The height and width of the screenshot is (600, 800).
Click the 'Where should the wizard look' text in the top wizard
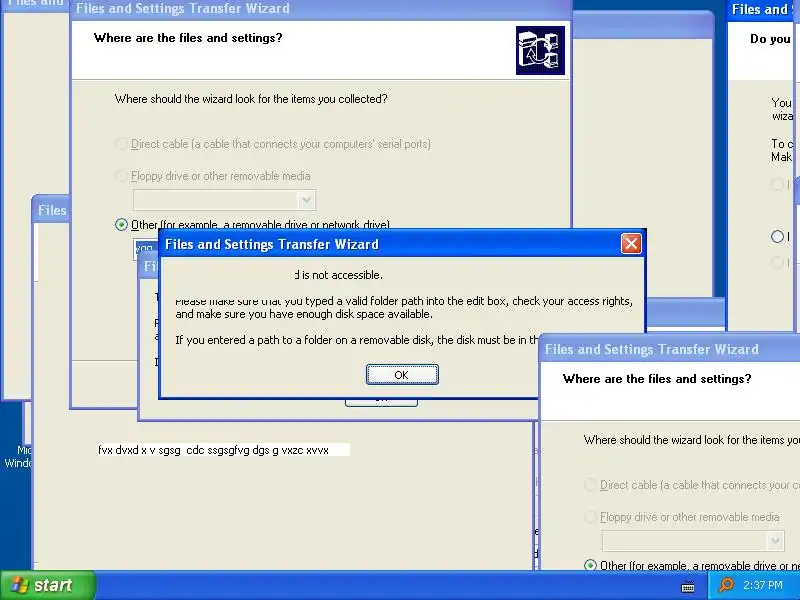coord(251,98)
